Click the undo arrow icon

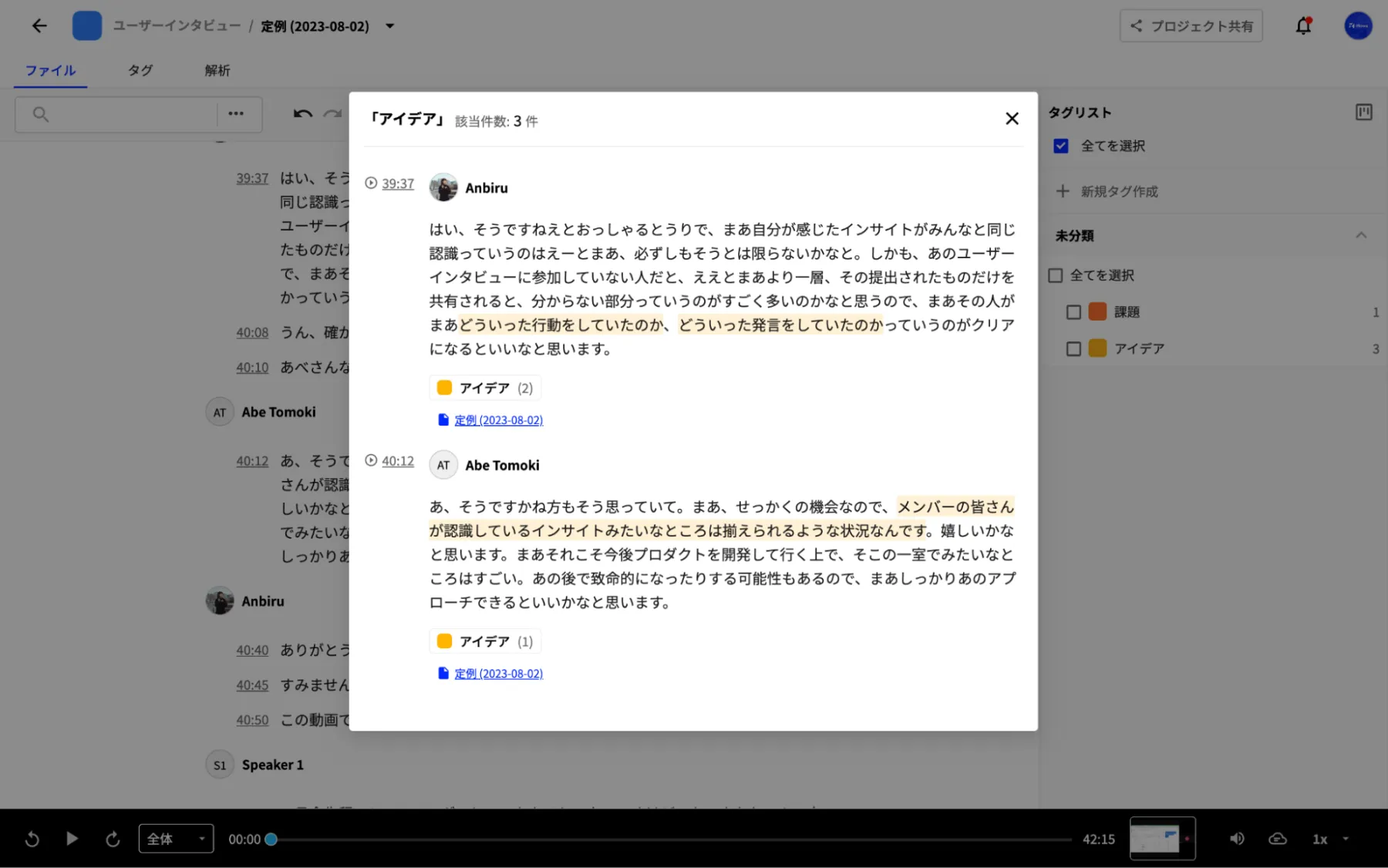tap(302, 114)
